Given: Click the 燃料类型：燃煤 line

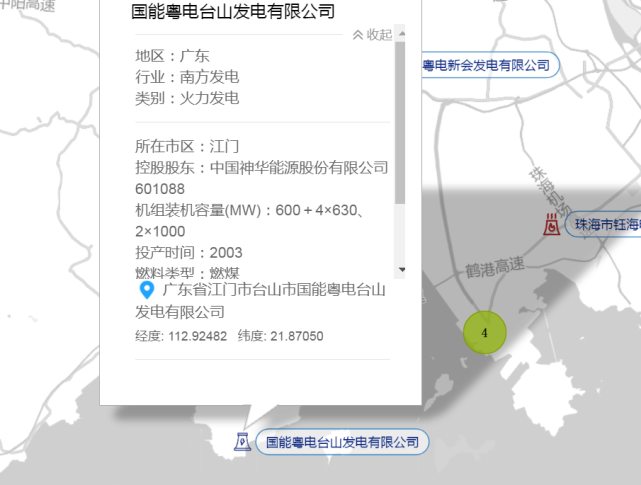Looking at the screenshot, I should [187, 272].
